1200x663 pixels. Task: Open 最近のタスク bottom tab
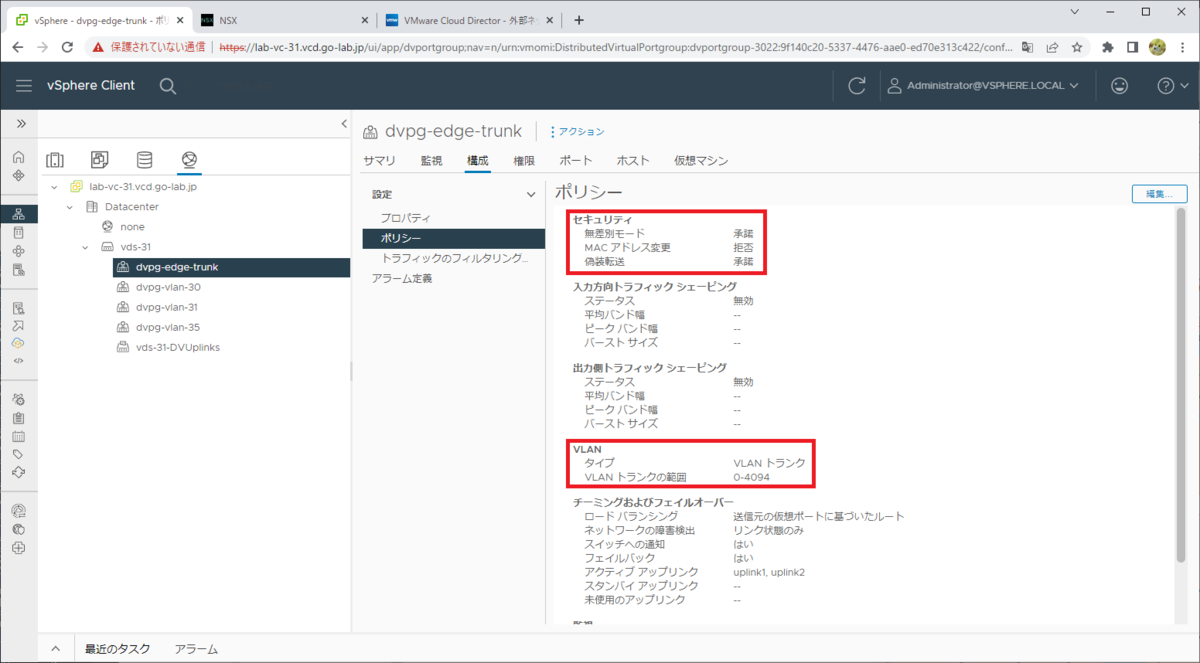tap(117, 649)
